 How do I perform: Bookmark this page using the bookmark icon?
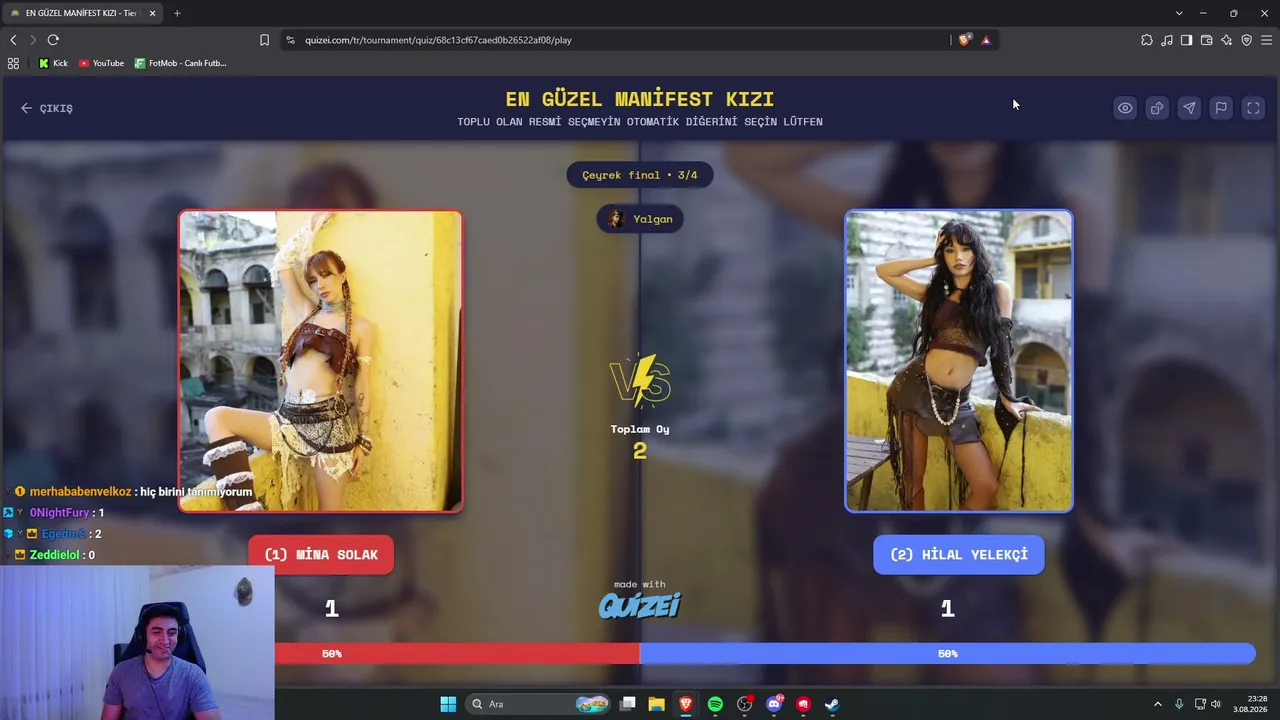point(264,40)
